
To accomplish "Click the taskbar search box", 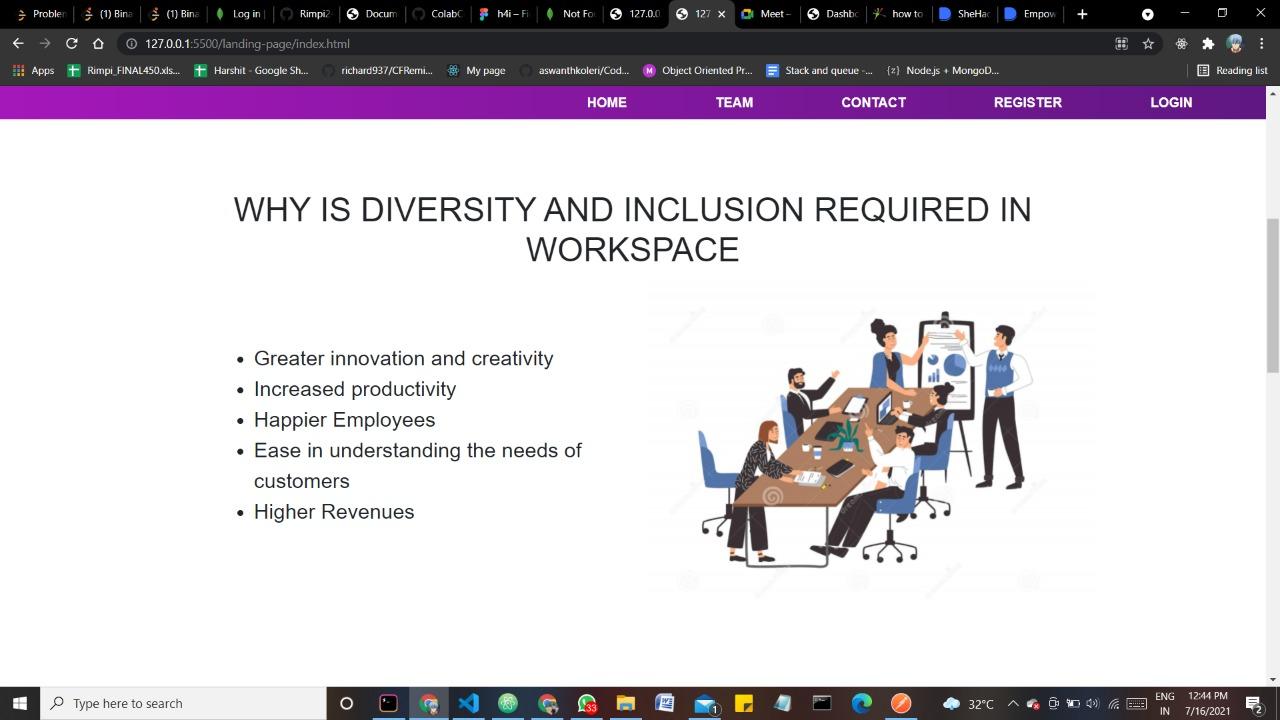I will tap(183, 703).
